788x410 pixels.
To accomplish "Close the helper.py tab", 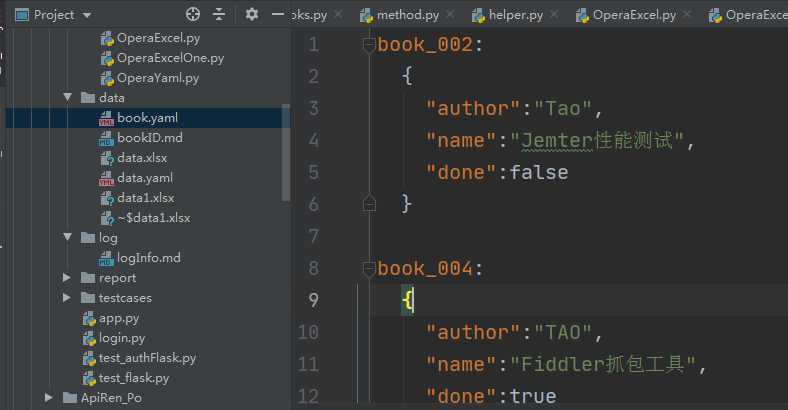I will [x=554, y=15].
